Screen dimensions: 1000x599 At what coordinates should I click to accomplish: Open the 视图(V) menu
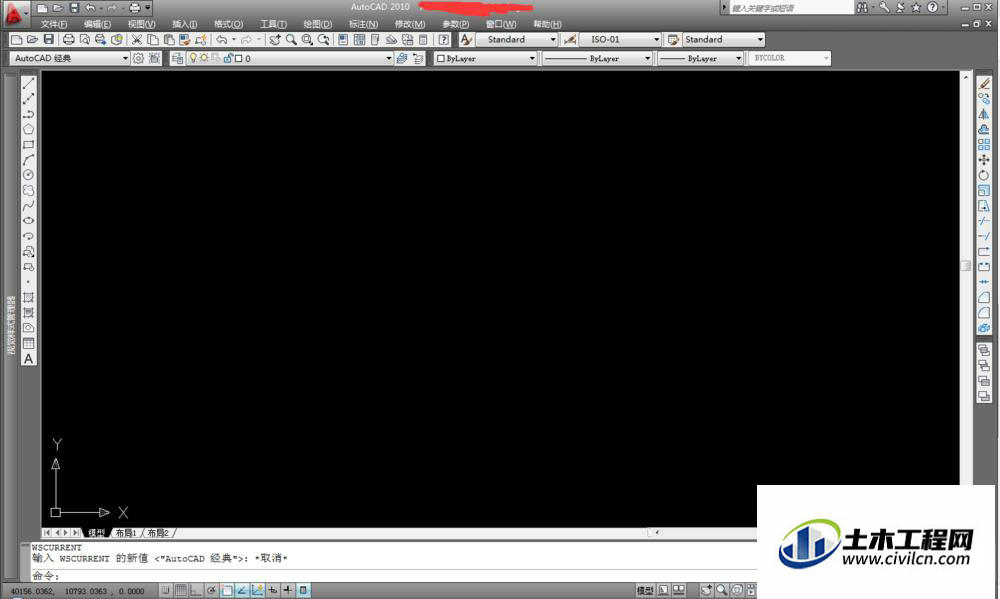pos(141,24)
